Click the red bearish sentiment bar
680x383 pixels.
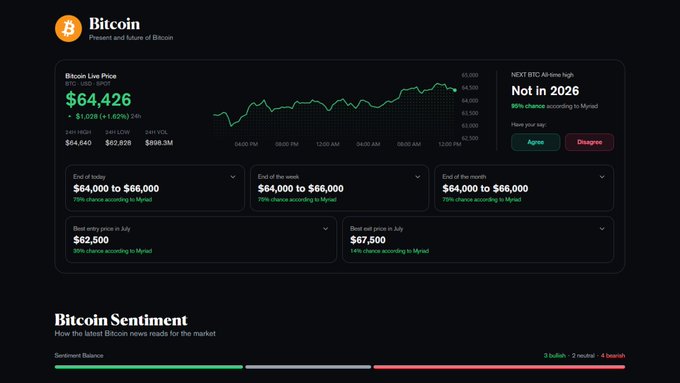(499, 367)
